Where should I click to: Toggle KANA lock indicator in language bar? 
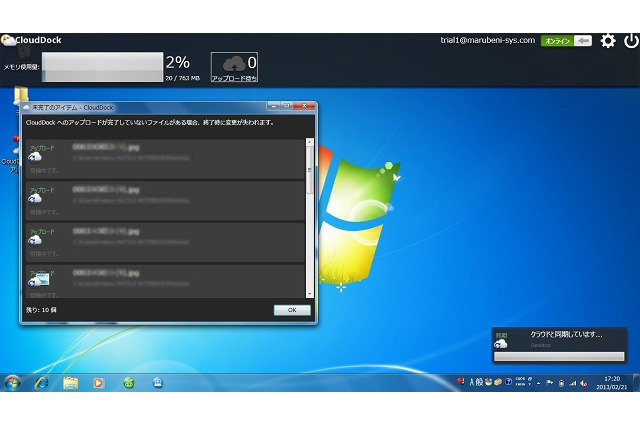coord(520,384)
